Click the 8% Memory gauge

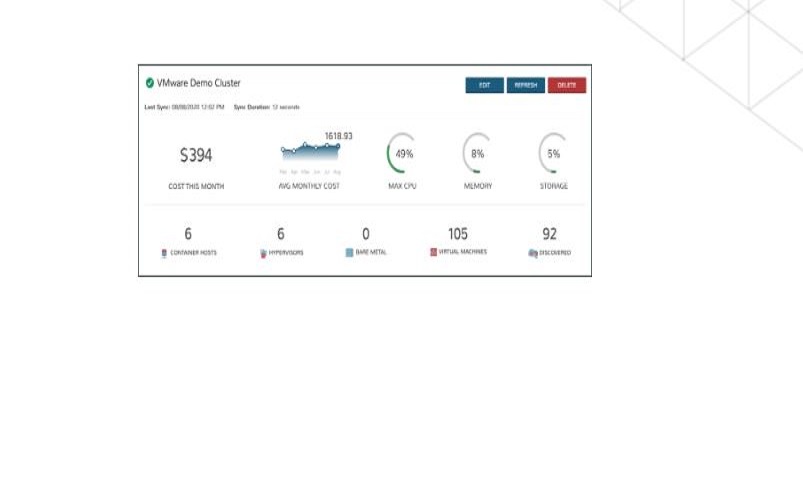[x=478, y=153]
